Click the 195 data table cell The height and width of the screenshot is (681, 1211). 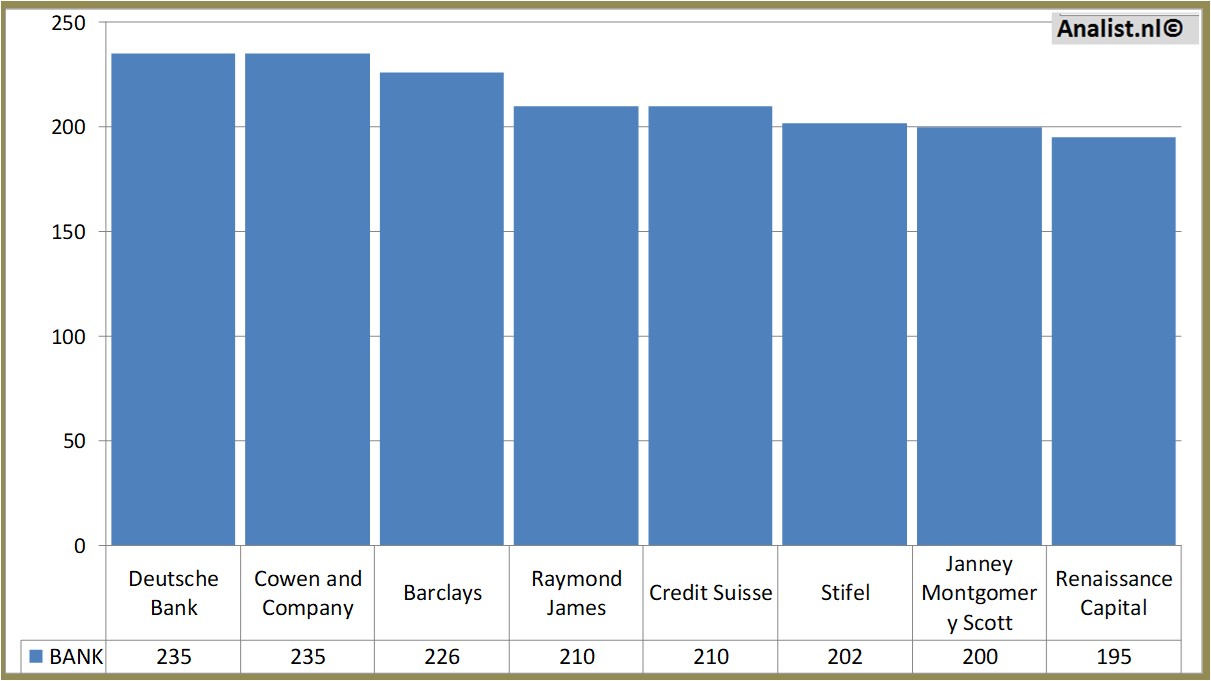click(x=1113, y=657)
